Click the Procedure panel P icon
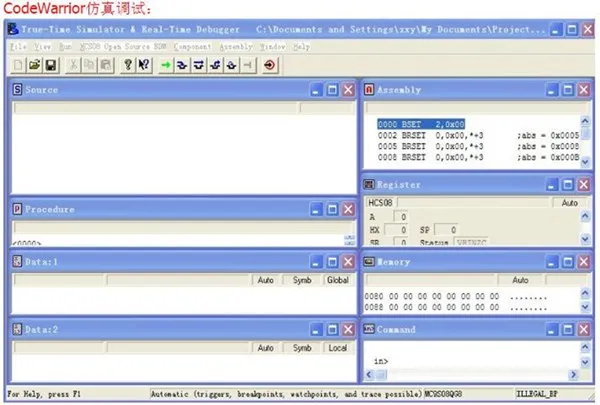600x405 pixels. 17,209
